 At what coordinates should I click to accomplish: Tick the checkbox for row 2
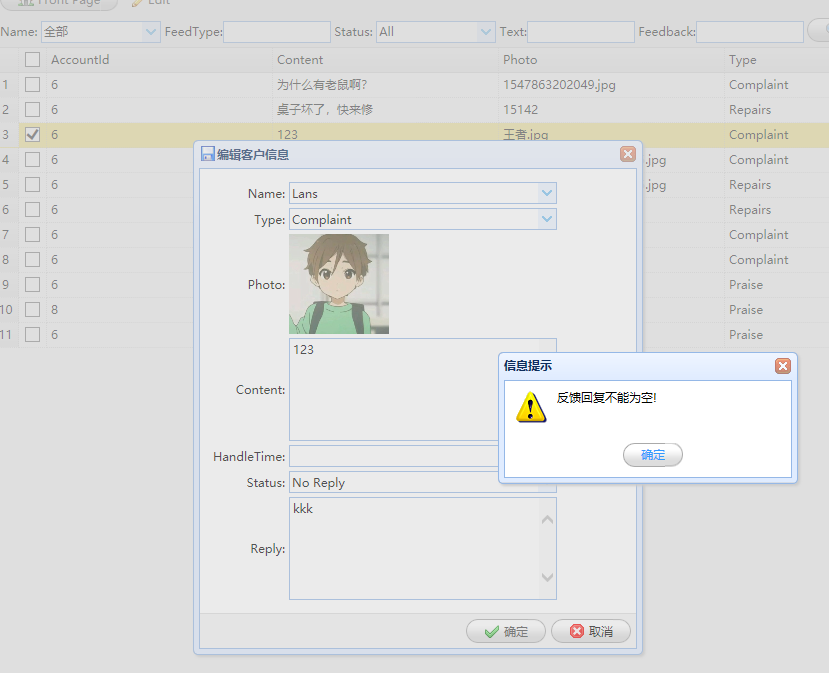click(x=32, y=109)
